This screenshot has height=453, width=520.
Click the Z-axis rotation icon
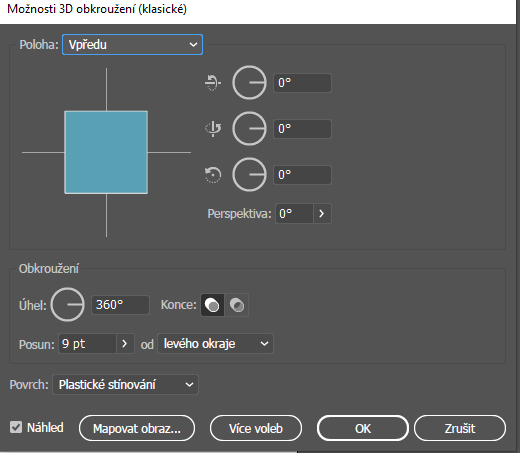(213, 175)
